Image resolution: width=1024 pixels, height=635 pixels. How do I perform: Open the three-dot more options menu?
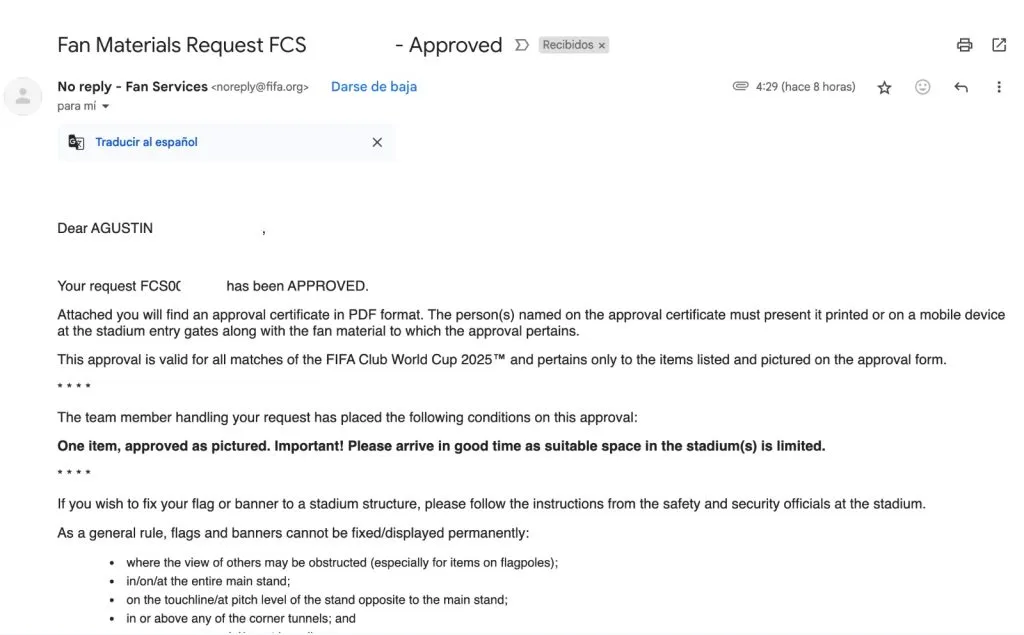click(998, 87)
